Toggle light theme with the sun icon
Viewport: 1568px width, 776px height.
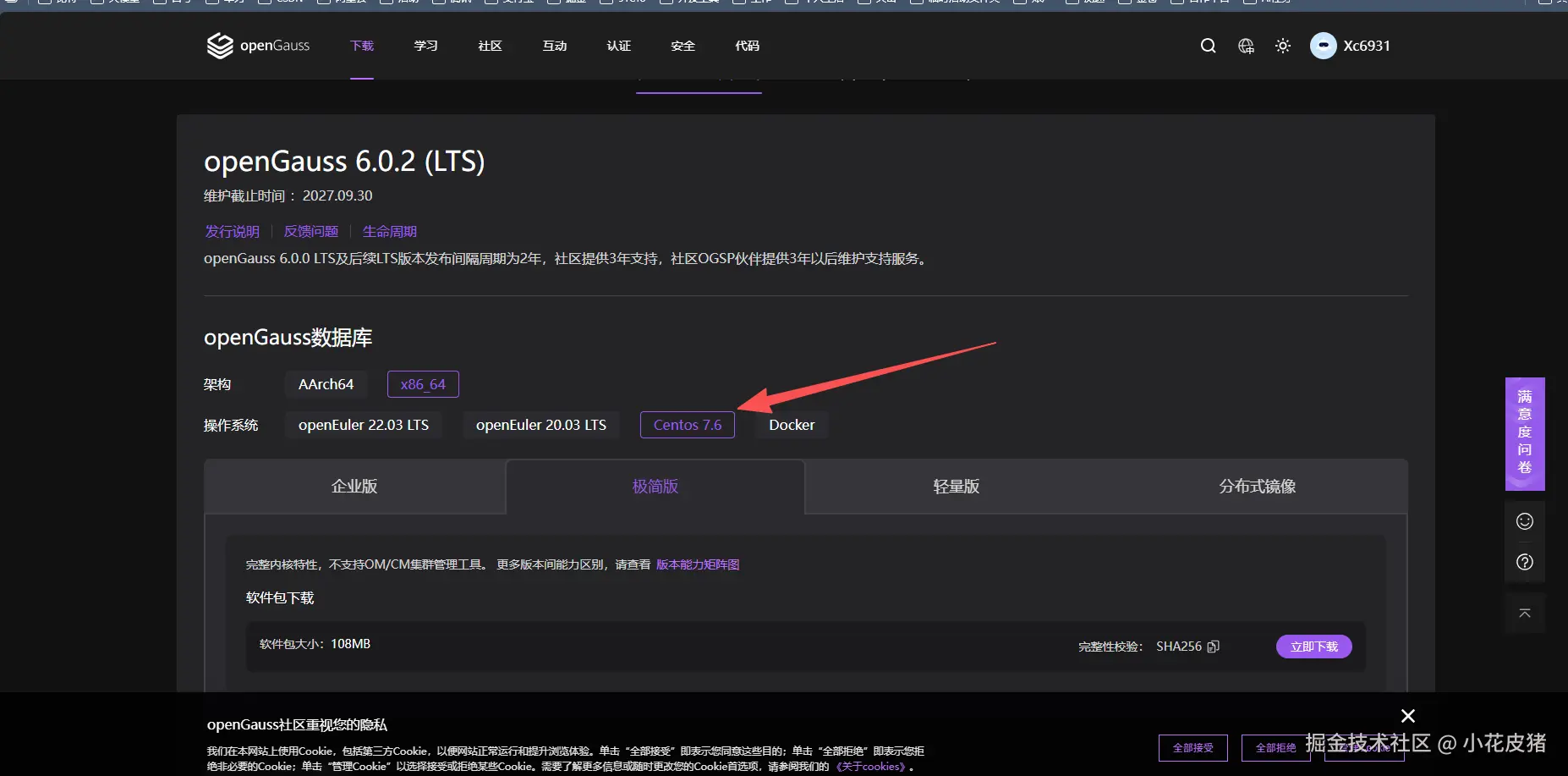coord(1282,46)
